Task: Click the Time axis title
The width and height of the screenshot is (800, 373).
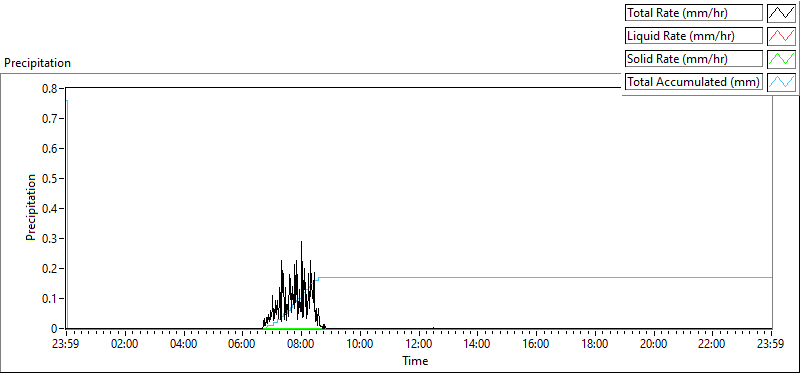Action: tap(415, 361)
